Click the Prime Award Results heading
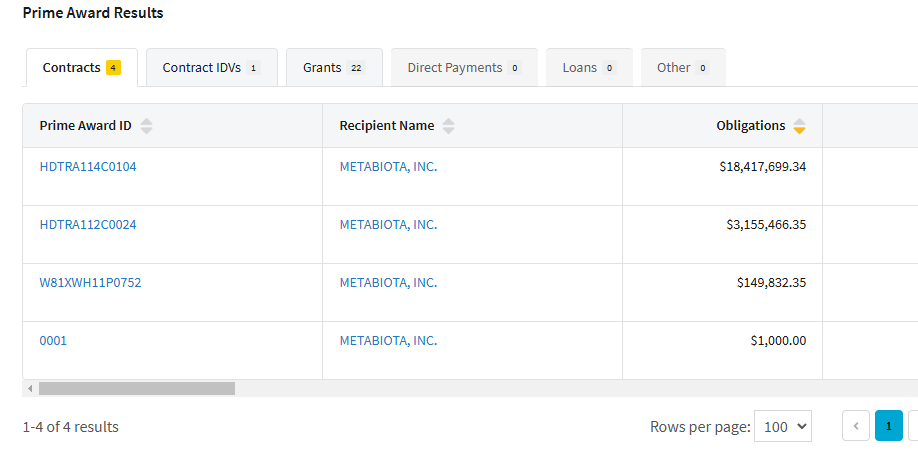Screen dimensions: 918x461 pyautogui.click(x=93, y=13)
